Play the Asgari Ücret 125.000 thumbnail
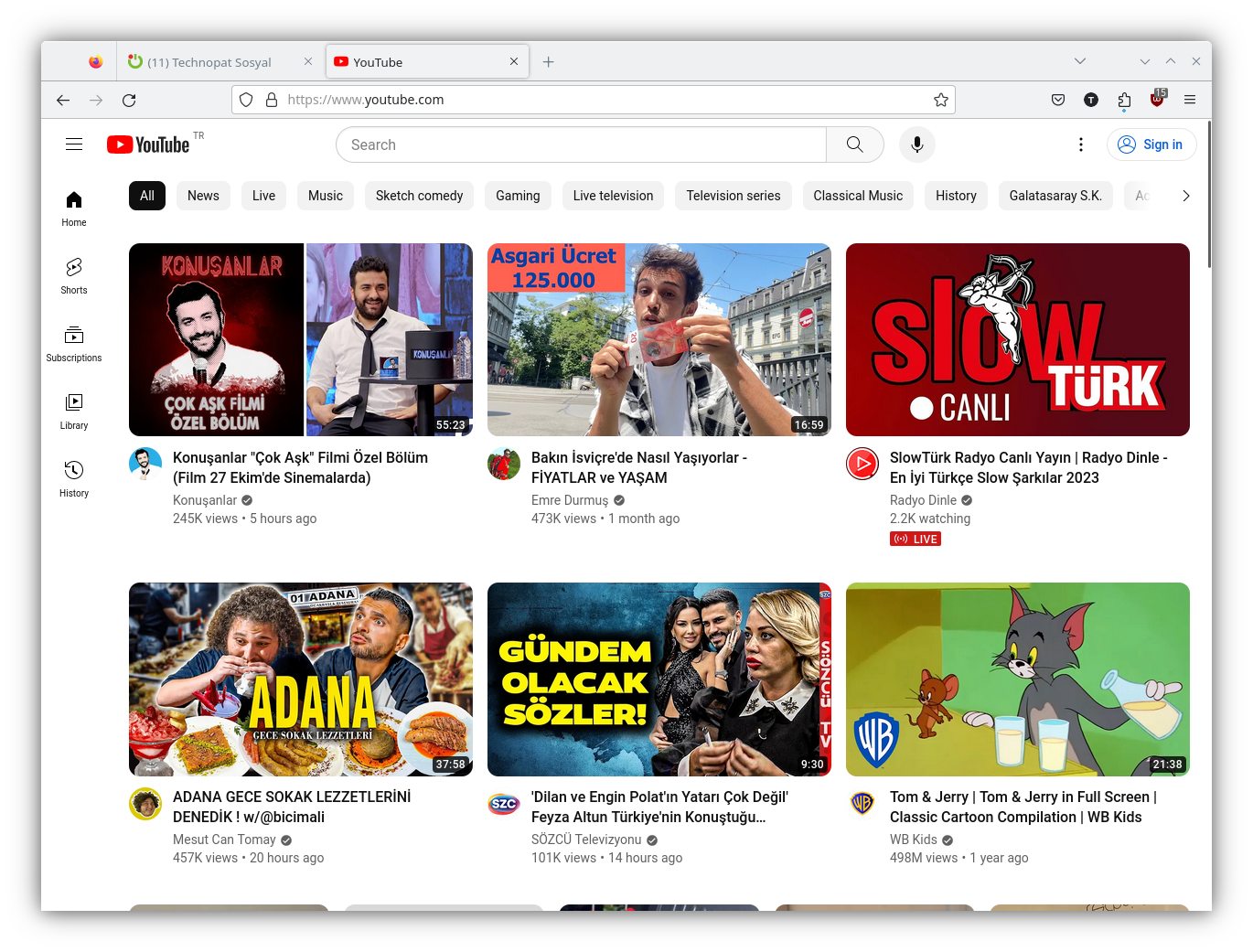Screen dimensions: 1253x952 (x=659, y=339)
